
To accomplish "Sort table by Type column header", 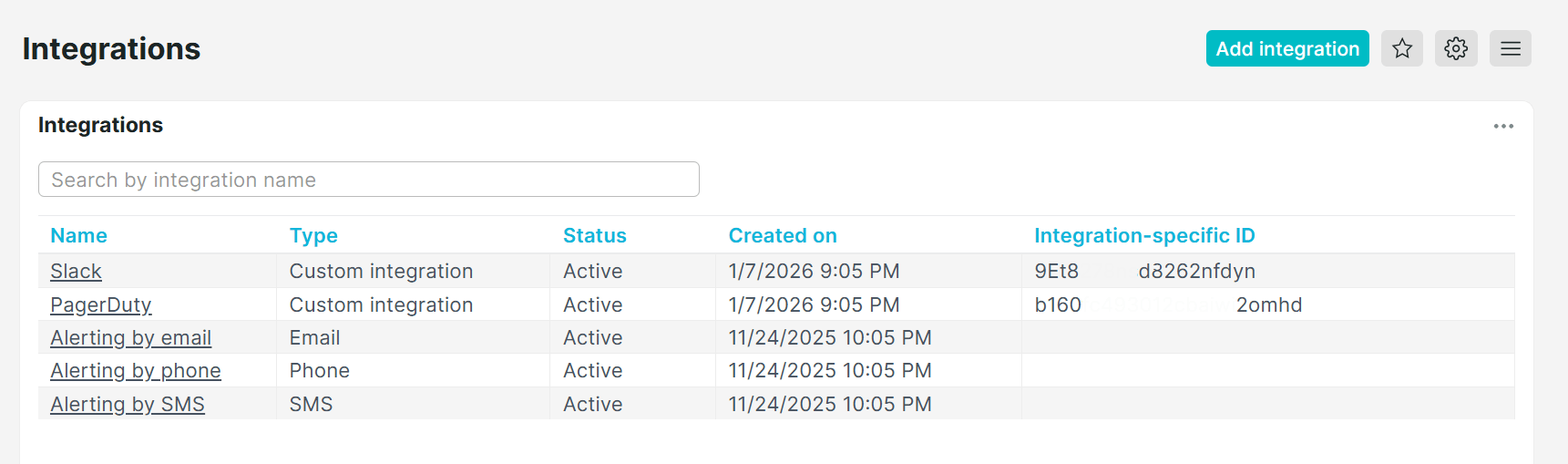I will tap(313, 236).
